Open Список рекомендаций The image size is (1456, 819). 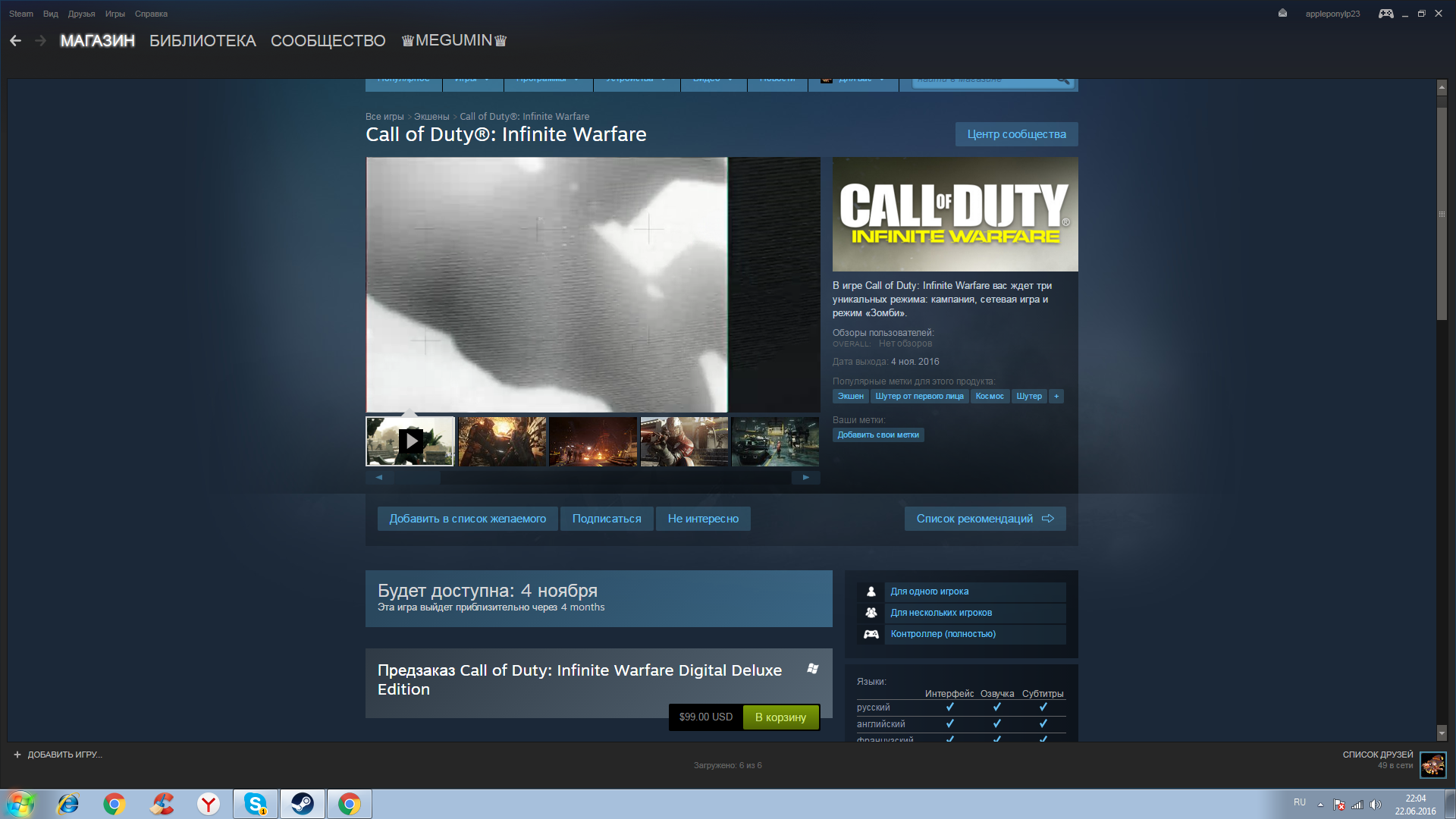985,519
